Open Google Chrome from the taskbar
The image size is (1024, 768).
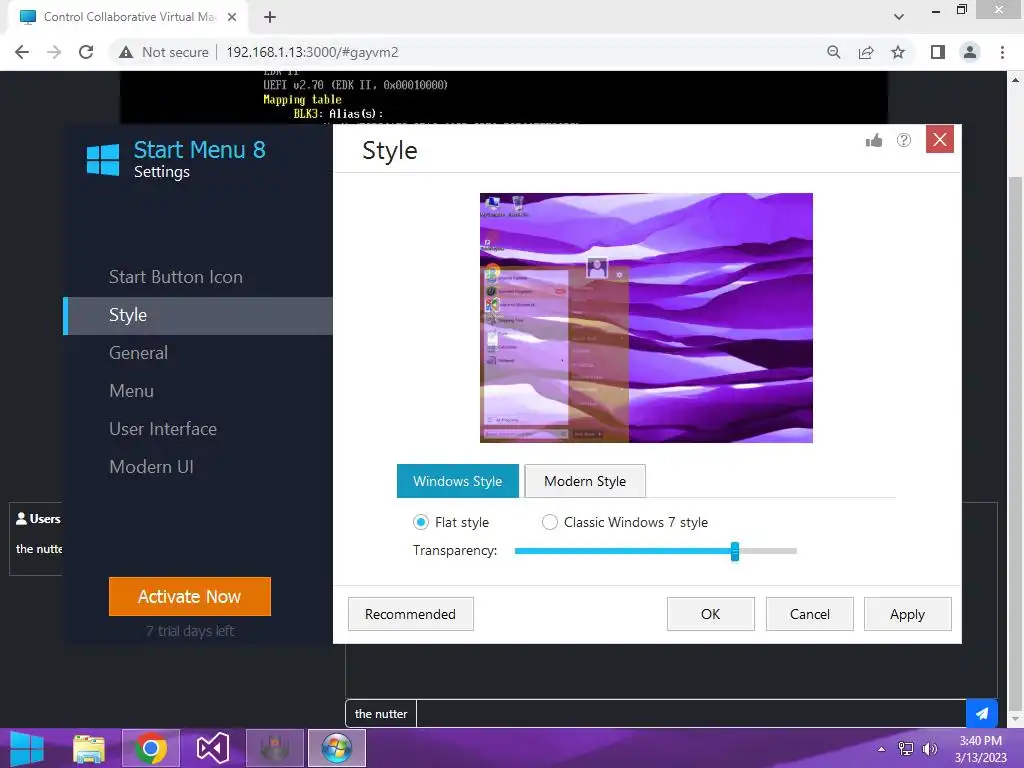(151, 748)
